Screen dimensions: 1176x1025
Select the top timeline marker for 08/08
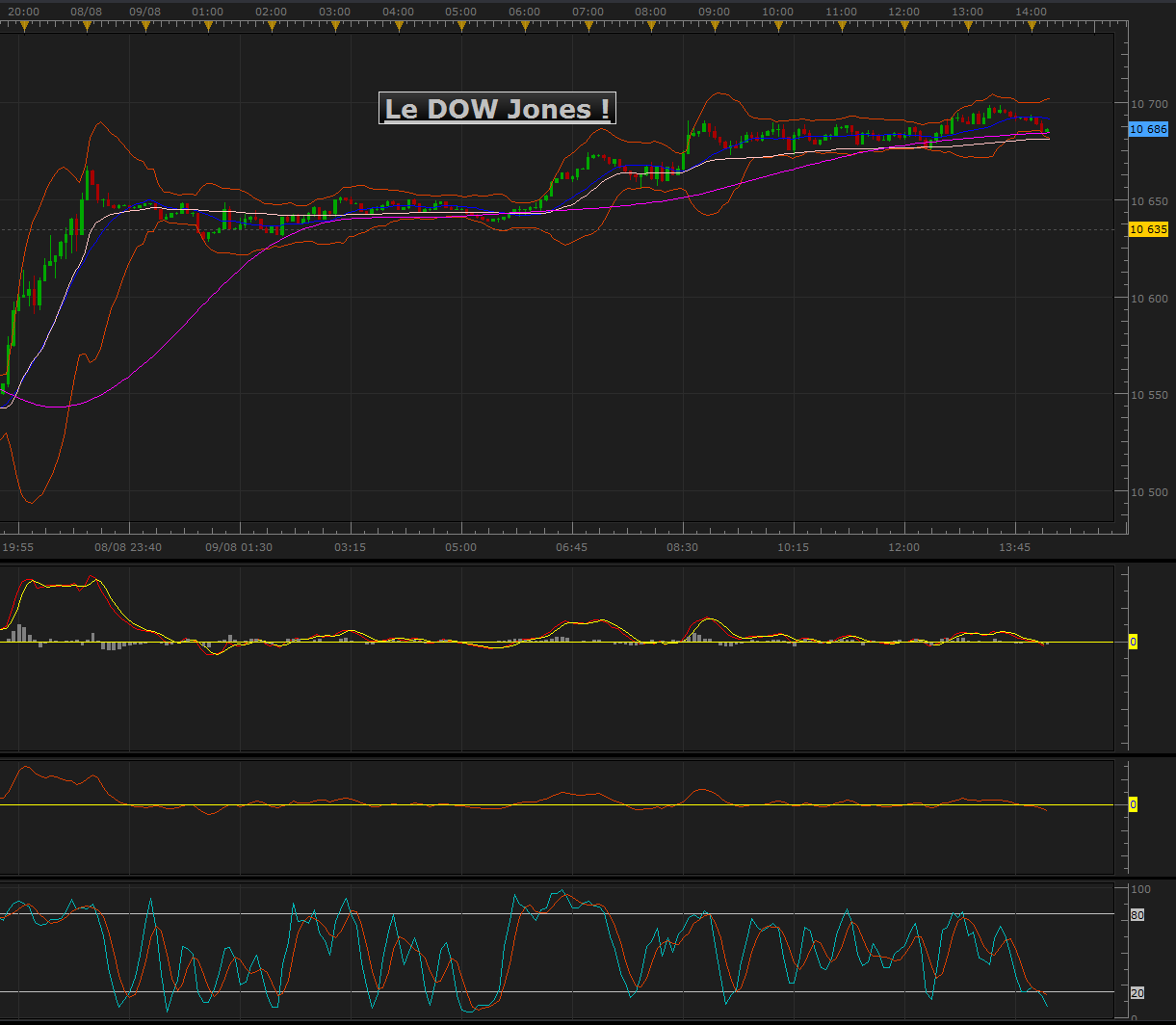coord(88,26)
